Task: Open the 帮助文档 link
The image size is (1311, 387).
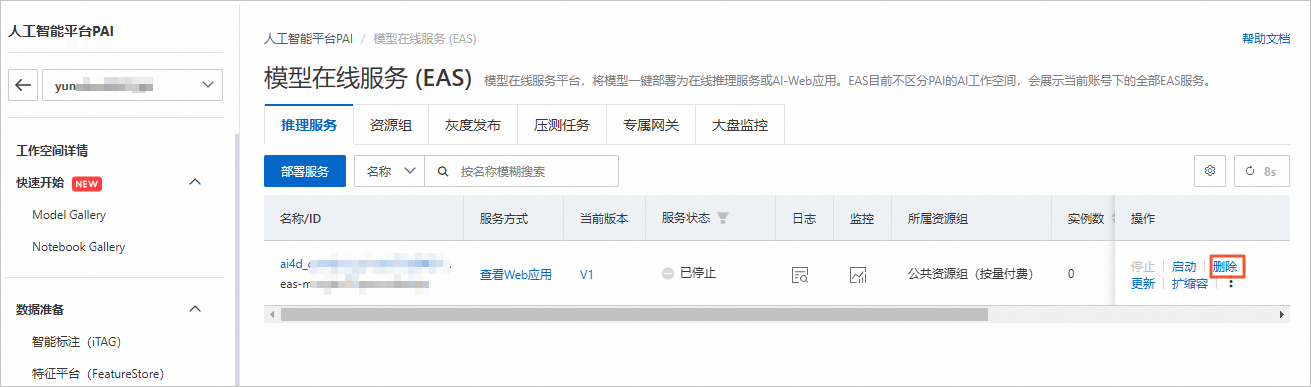Action: pyautogui.click(x=1265, y=39)
